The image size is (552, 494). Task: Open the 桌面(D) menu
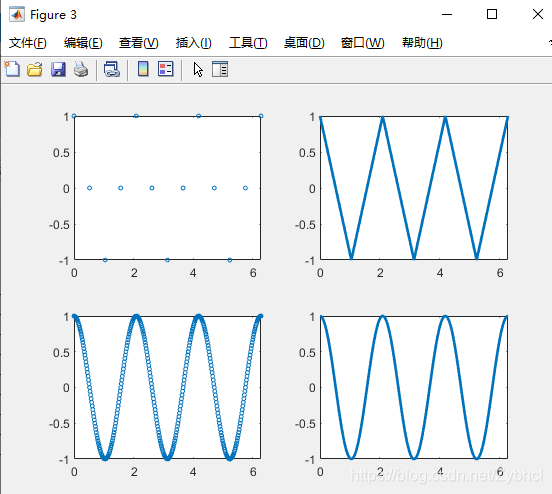pos(304,43)
